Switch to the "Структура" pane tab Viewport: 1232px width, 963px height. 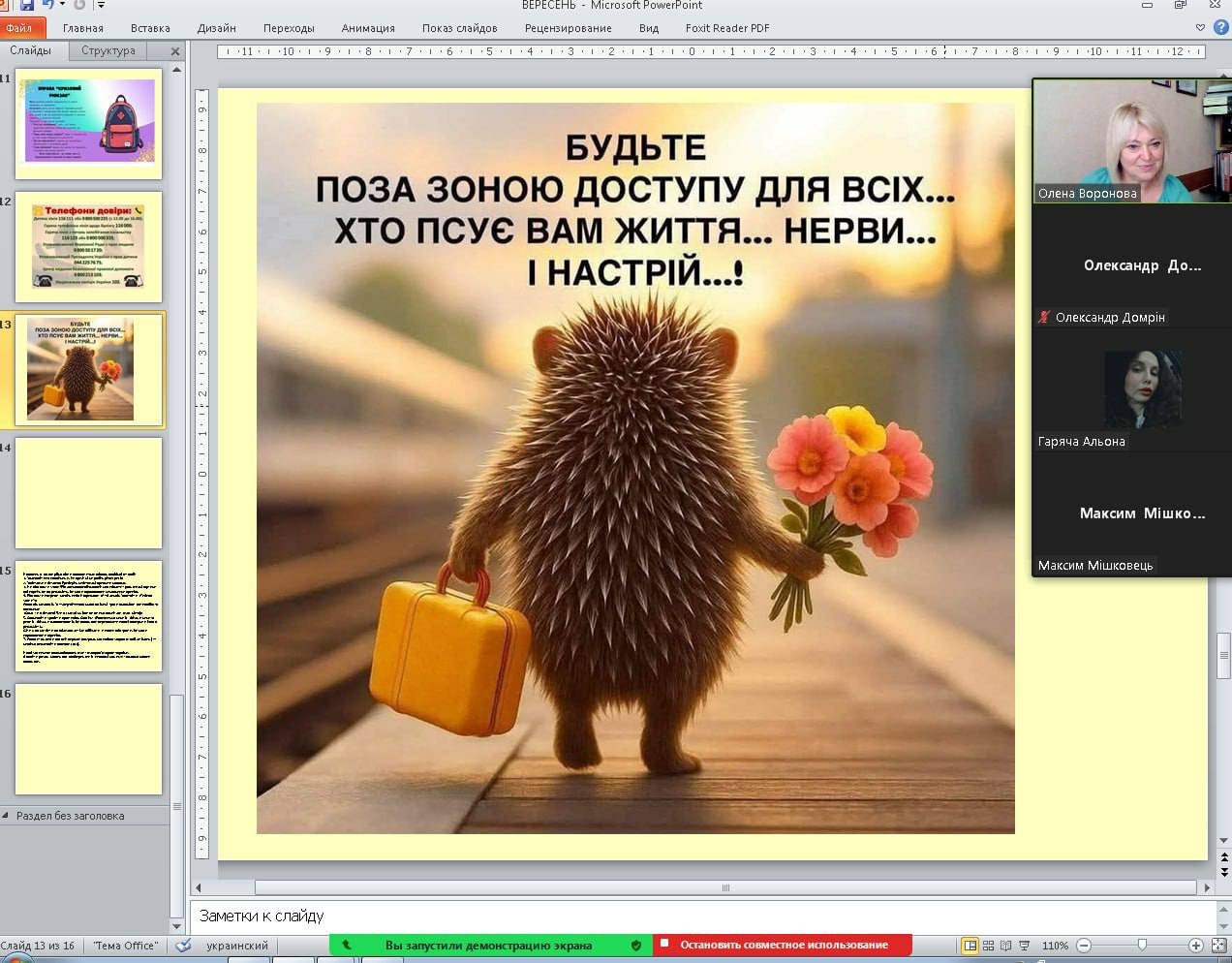pyautogui.click(x=108, y=50)
